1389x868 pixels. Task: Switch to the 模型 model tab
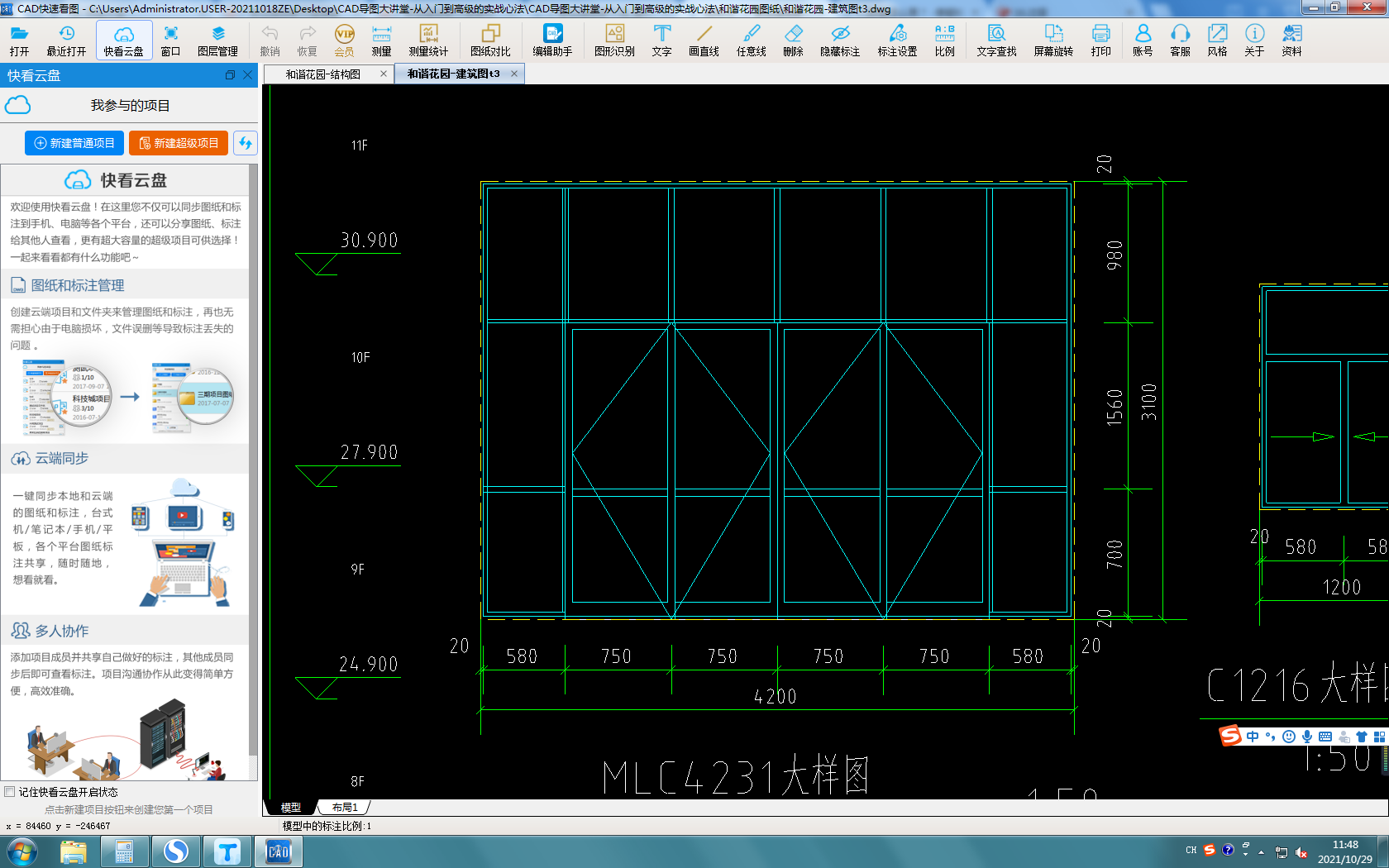pos(291,808)
